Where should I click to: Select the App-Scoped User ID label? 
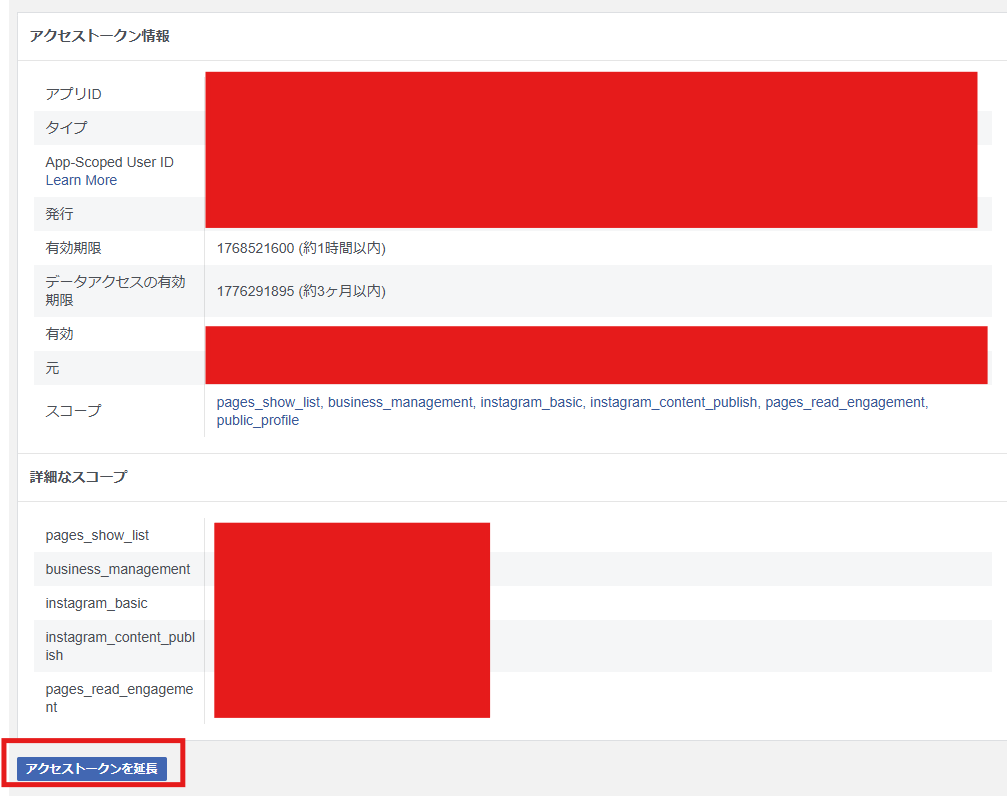coord(109,162)
